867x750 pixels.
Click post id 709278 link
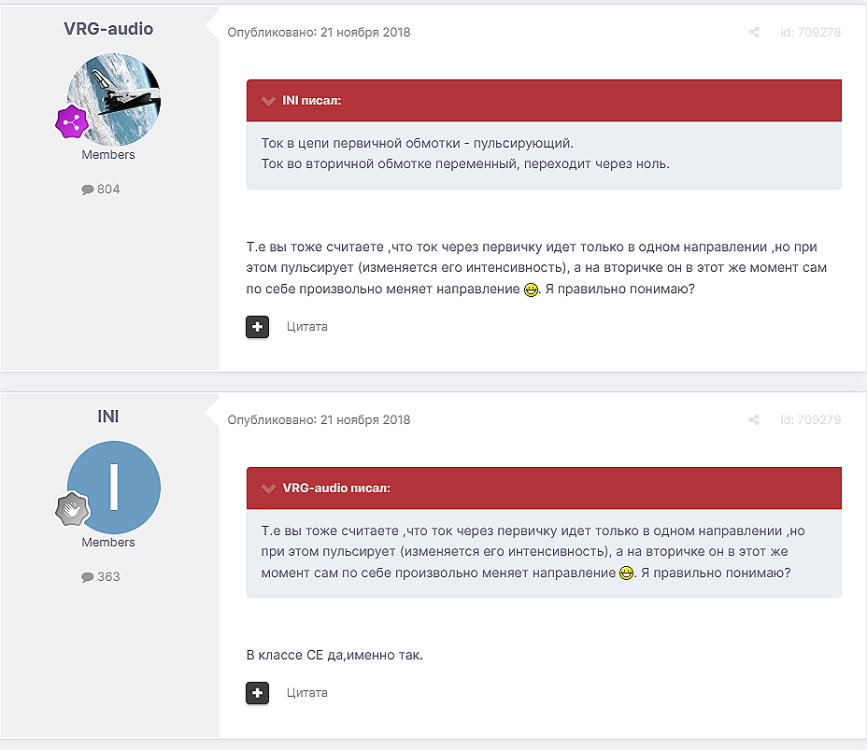pos(810,33)
